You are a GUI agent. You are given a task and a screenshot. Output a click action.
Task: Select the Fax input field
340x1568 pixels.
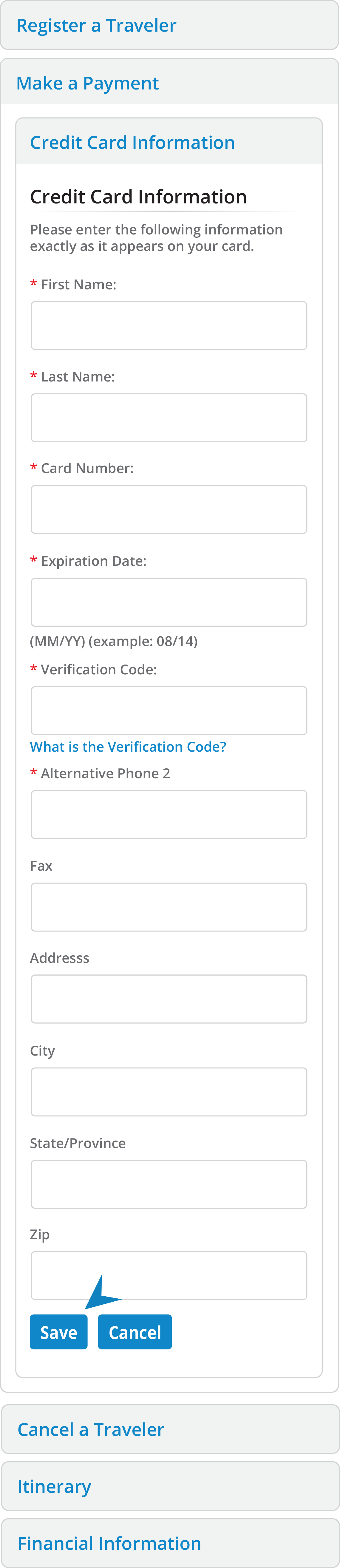(x=169, y=907)
